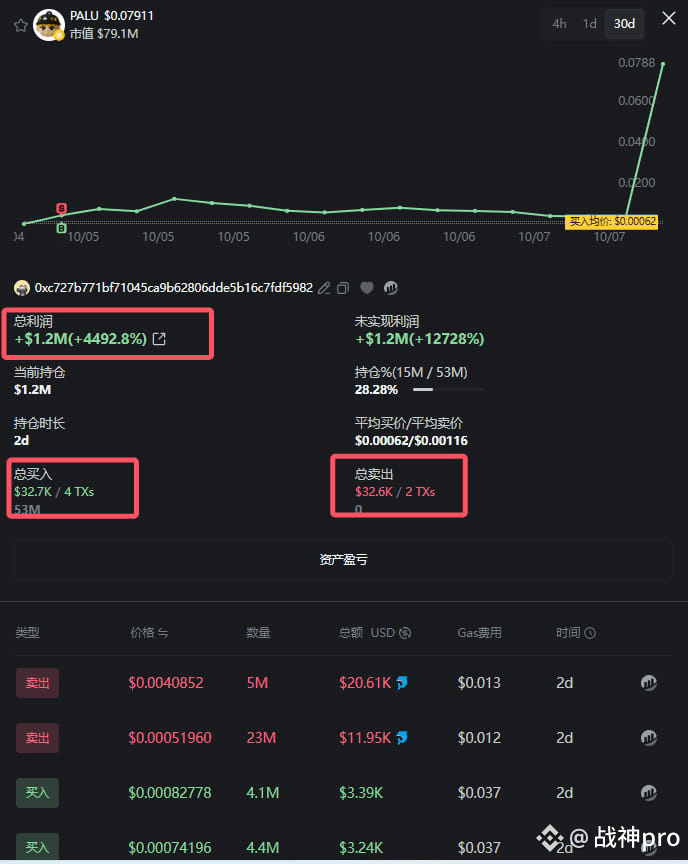Screen dimensions: 688x864
Task: Open share icon next to total profit
Action: (x=159, y=339)
